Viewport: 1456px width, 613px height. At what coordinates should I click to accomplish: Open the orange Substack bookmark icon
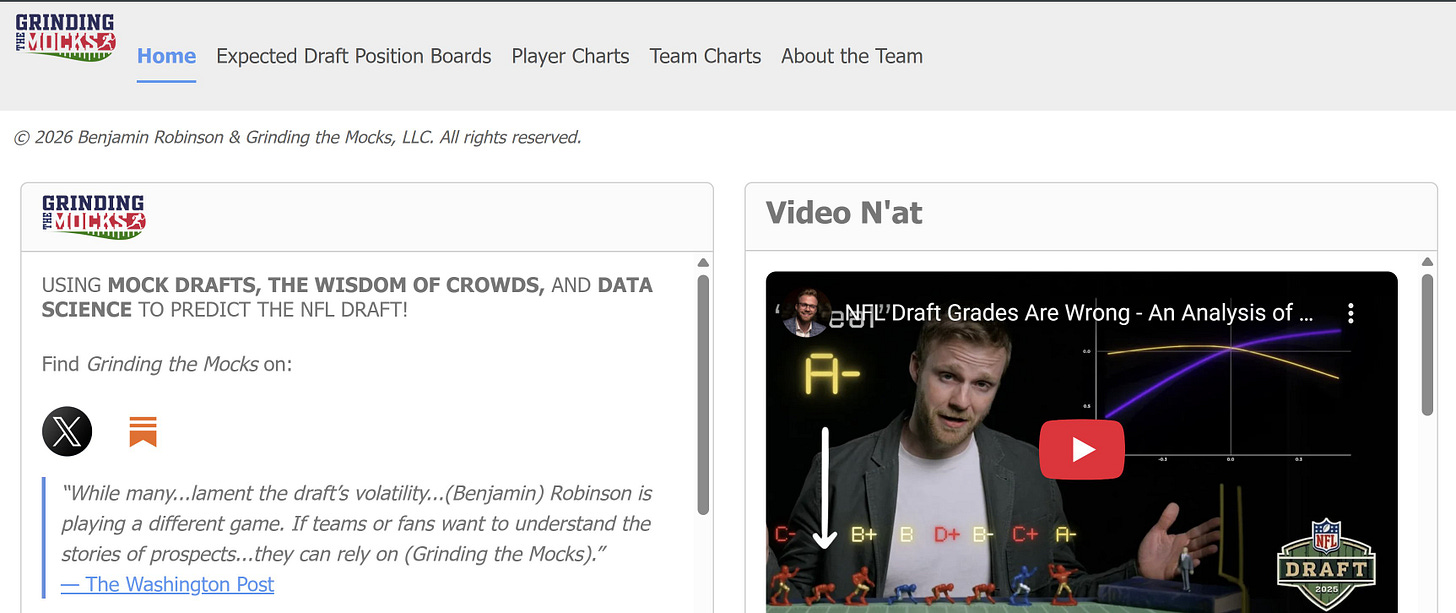(143, 431)
